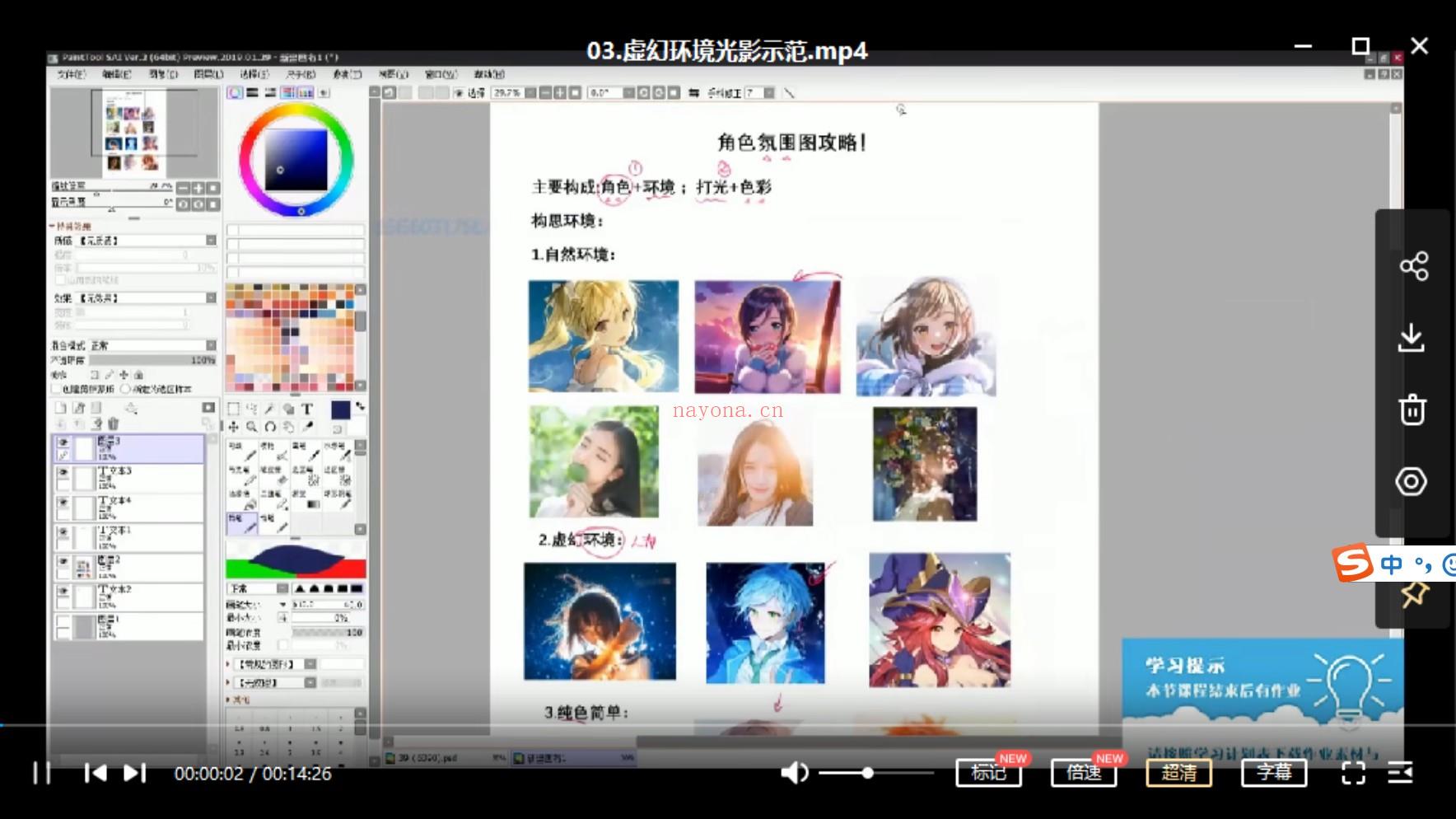This screenshot has height=819, width=1456.
Task: Select the 指定为选区样本 radio option
Action: click(x=125, y=389)
